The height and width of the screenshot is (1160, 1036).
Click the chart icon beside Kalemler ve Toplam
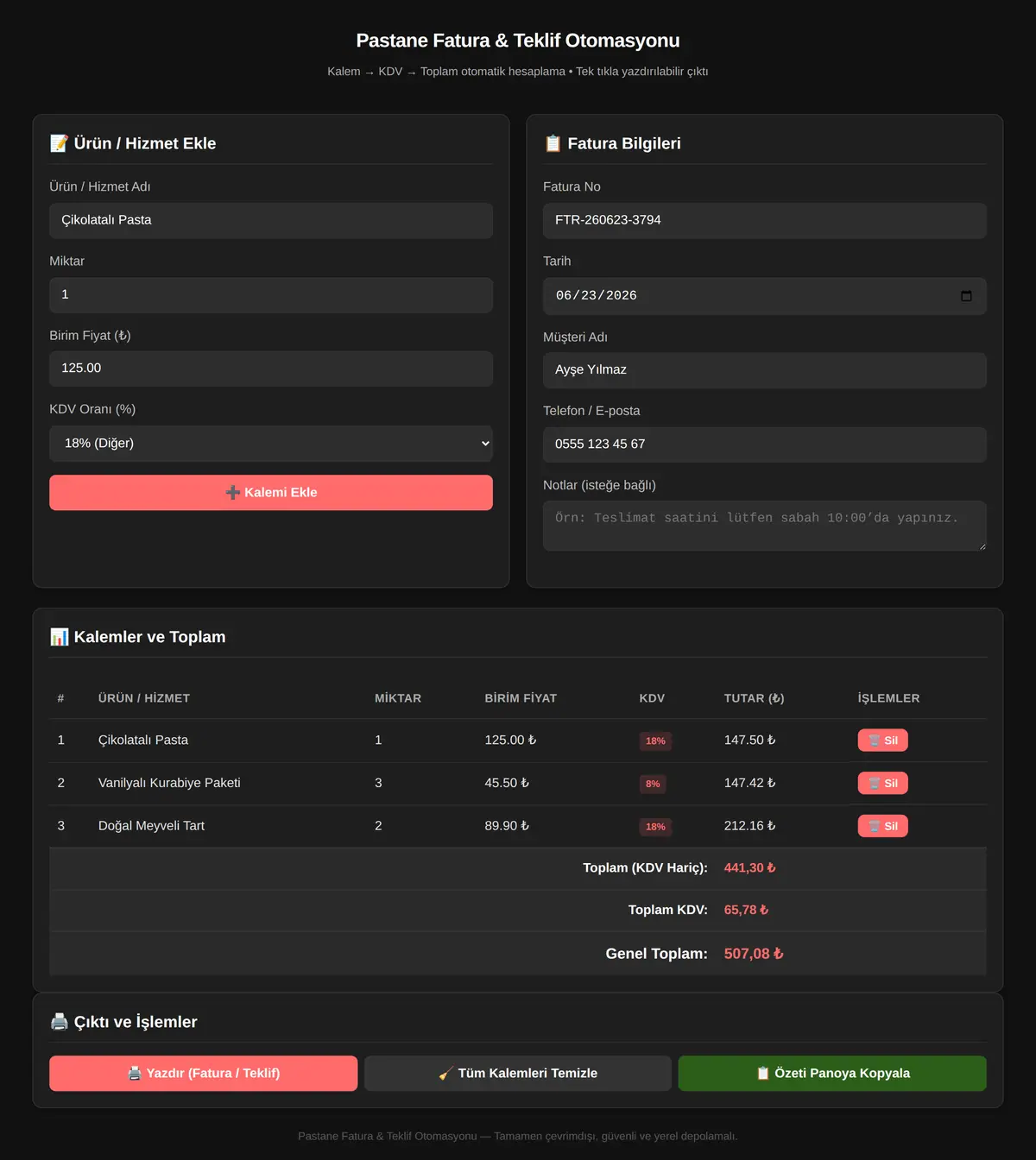[x=59, y=637]
